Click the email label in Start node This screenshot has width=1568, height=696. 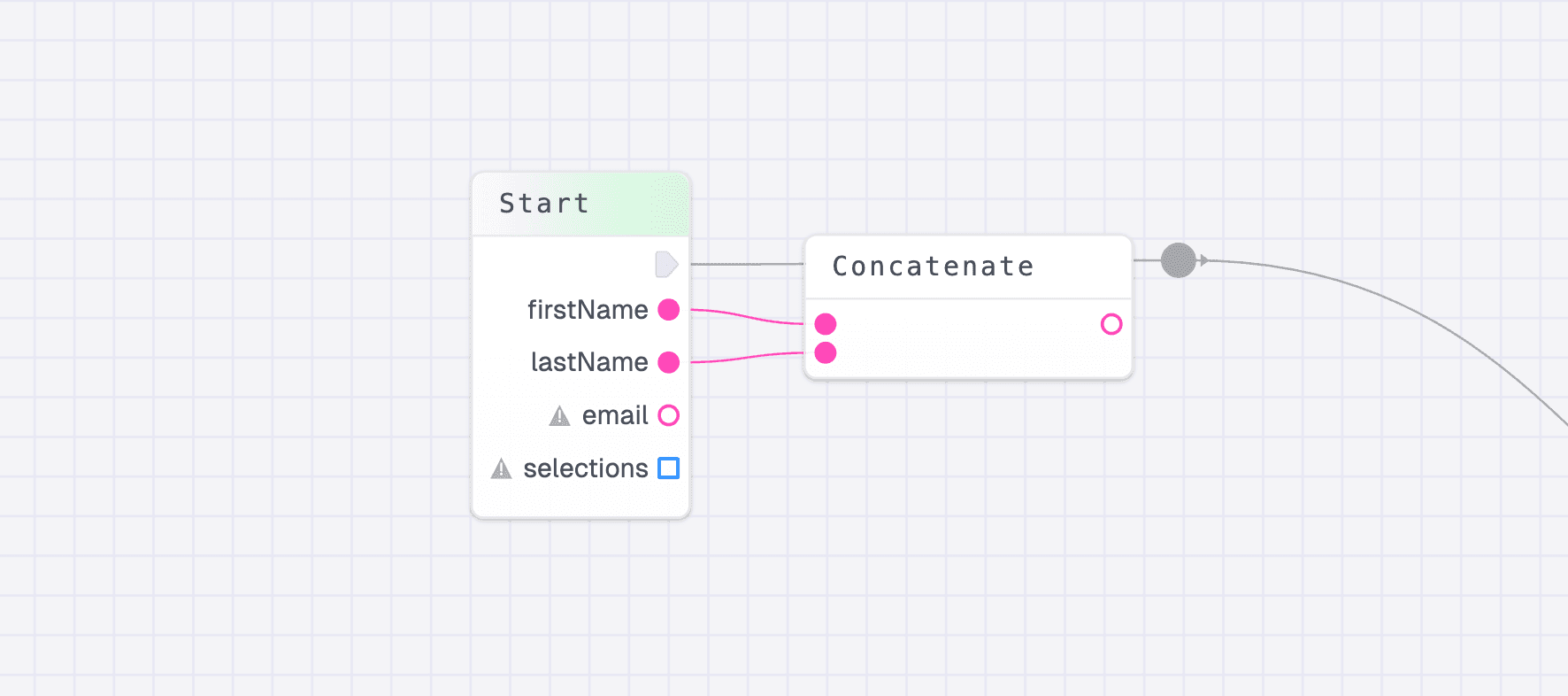(x=615, y=415)
